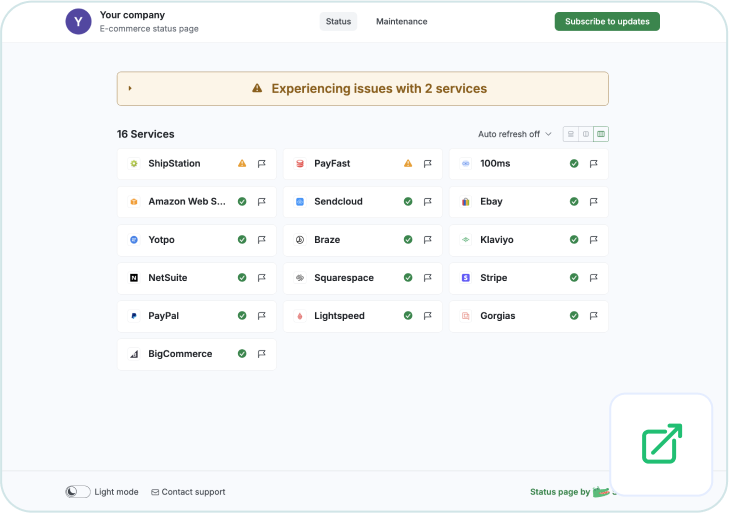Click the flag icon on ShipStation card
Image resolution: width=729 pixels, height=513 pixels.
pos(262,164)
